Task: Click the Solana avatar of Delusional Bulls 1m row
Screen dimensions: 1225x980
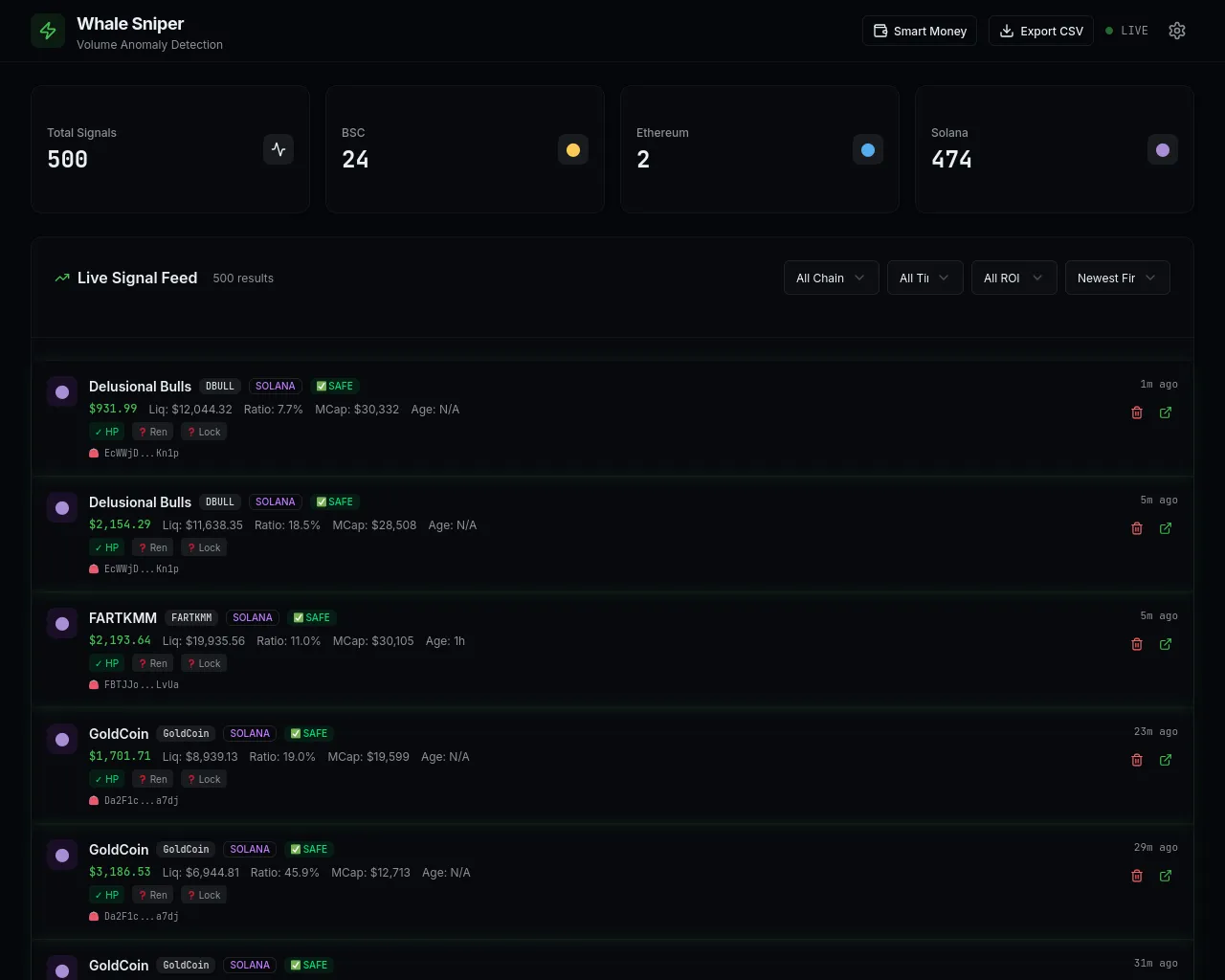Action: click(x=62, y=392)
